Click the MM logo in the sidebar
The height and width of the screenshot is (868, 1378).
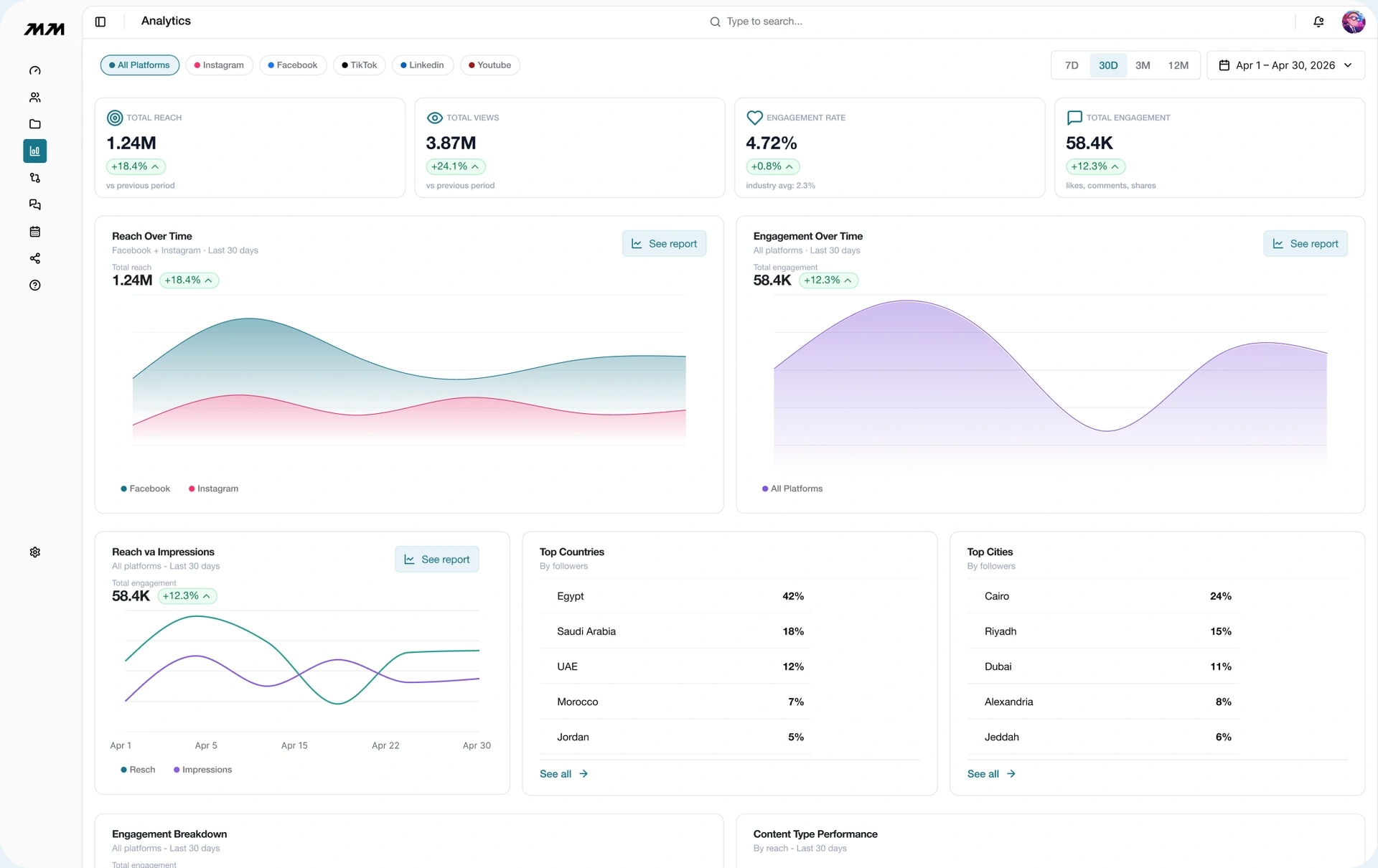[x=44, y=29]
